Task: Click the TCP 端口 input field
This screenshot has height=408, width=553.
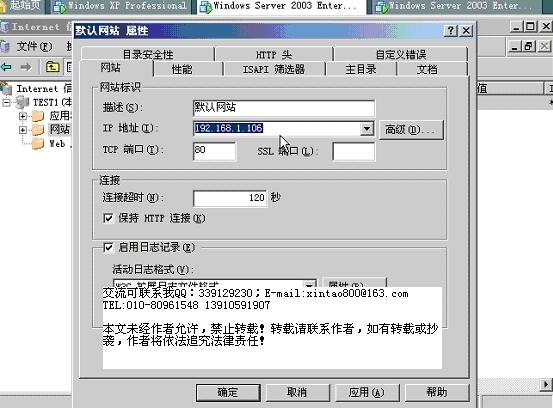Action: point(214,151)
